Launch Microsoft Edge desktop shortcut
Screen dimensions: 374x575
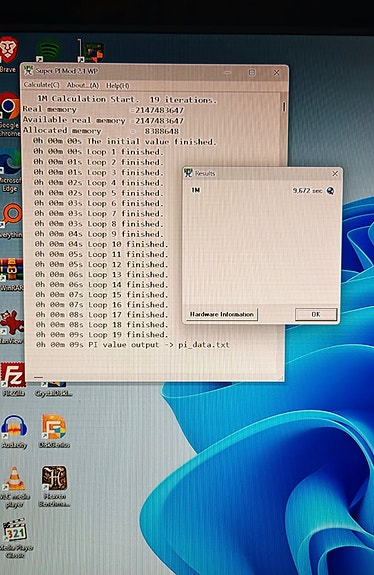[x=10, y=172]
